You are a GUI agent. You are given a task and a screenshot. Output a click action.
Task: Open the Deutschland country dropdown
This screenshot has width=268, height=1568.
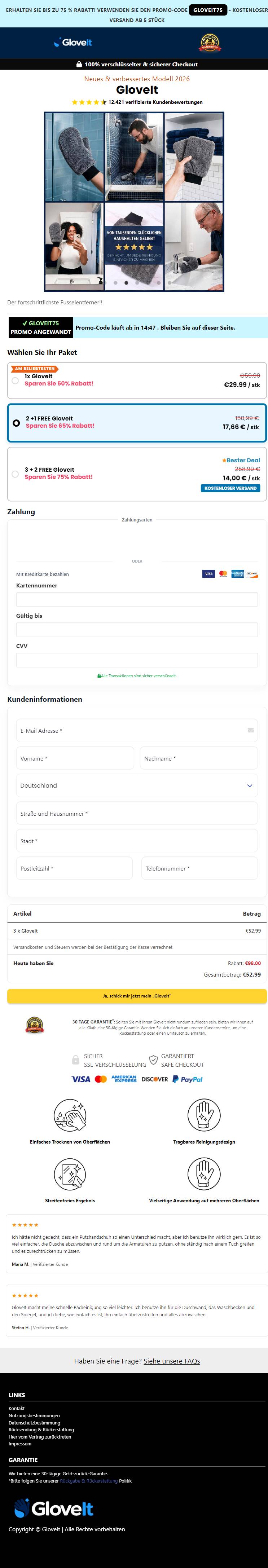(137, 786)
